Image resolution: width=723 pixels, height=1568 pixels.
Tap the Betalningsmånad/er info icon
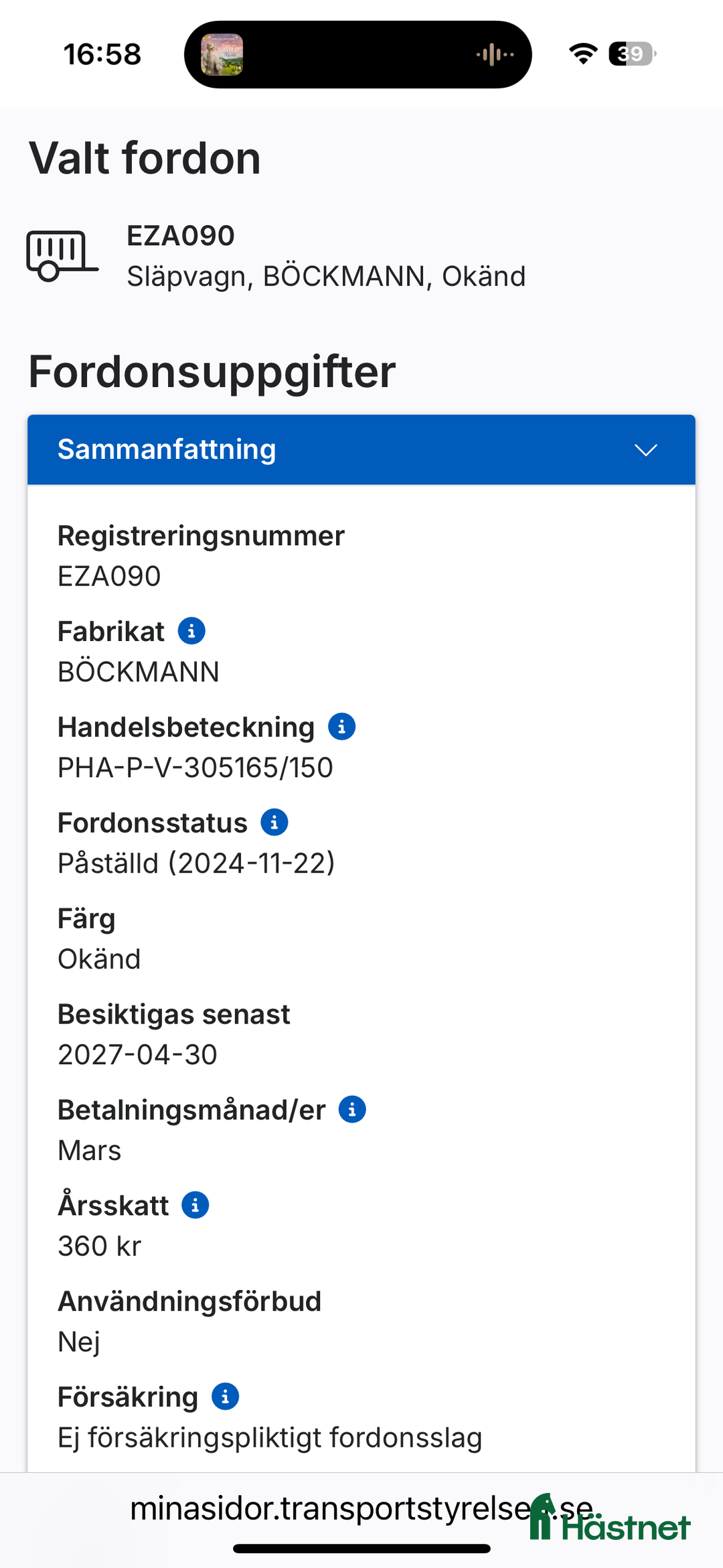[352, 1109]
